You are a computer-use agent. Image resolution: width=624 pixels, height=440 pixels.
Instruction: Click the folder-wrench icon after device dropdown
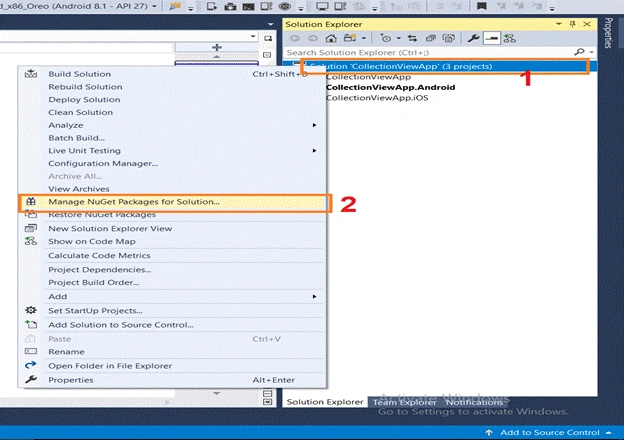[x=175, y=6]
